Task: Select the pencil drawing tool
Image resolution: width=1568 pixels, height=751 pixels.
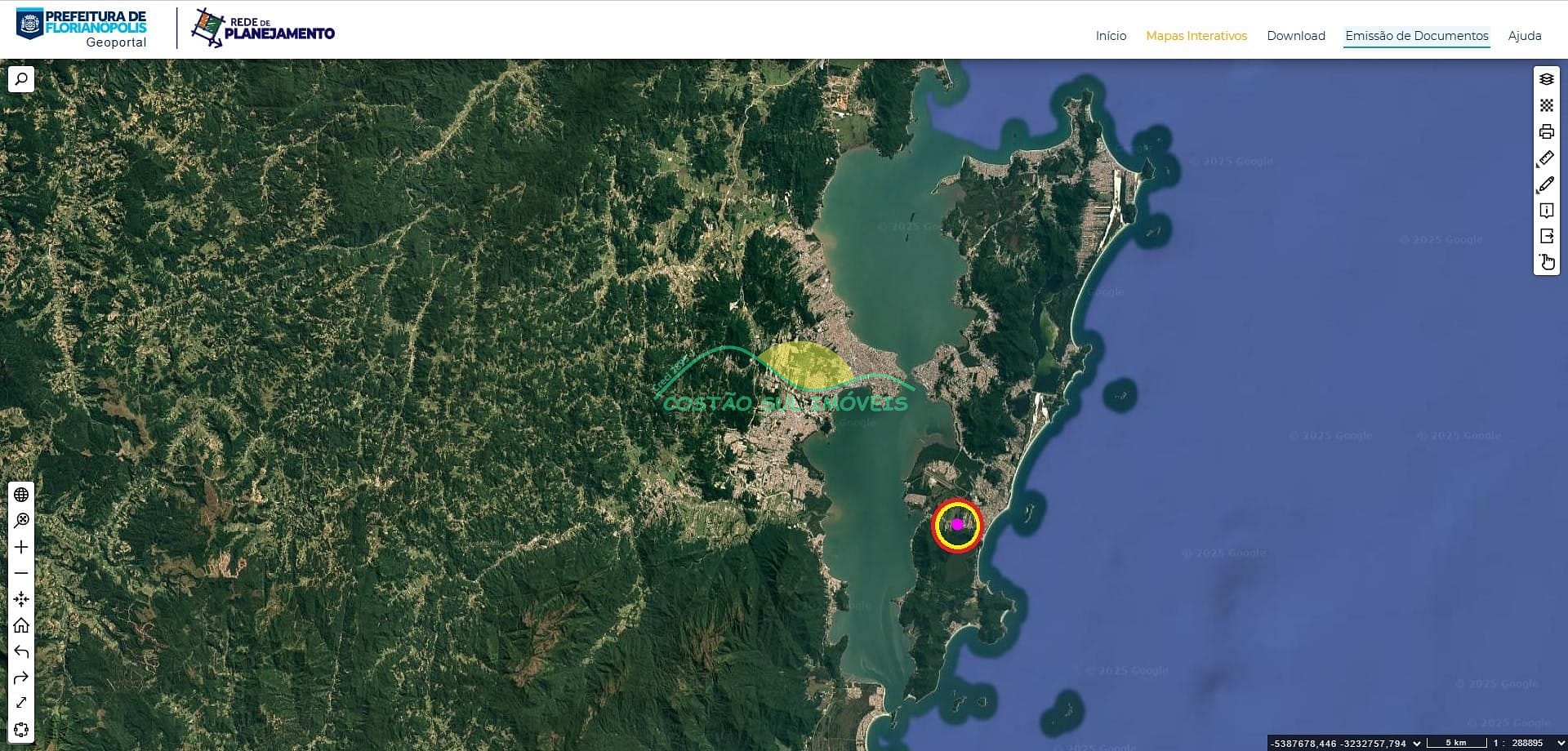Action: pyautogui.click(x=1546, y=184)
